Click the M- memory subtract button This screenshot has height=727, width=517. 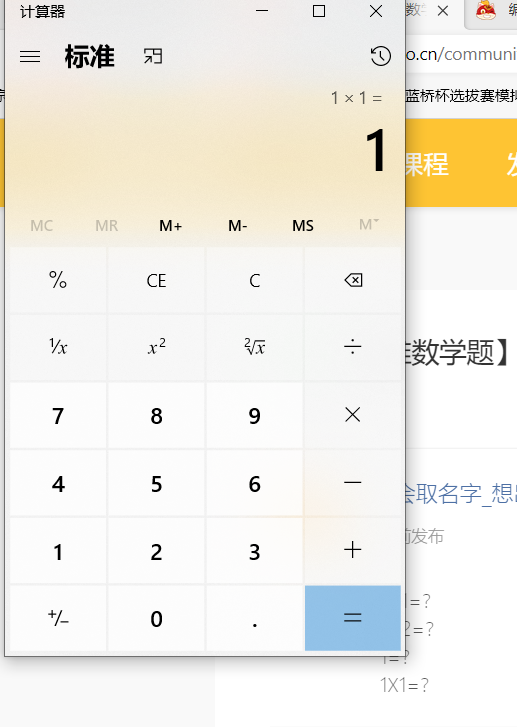point(237,226)
